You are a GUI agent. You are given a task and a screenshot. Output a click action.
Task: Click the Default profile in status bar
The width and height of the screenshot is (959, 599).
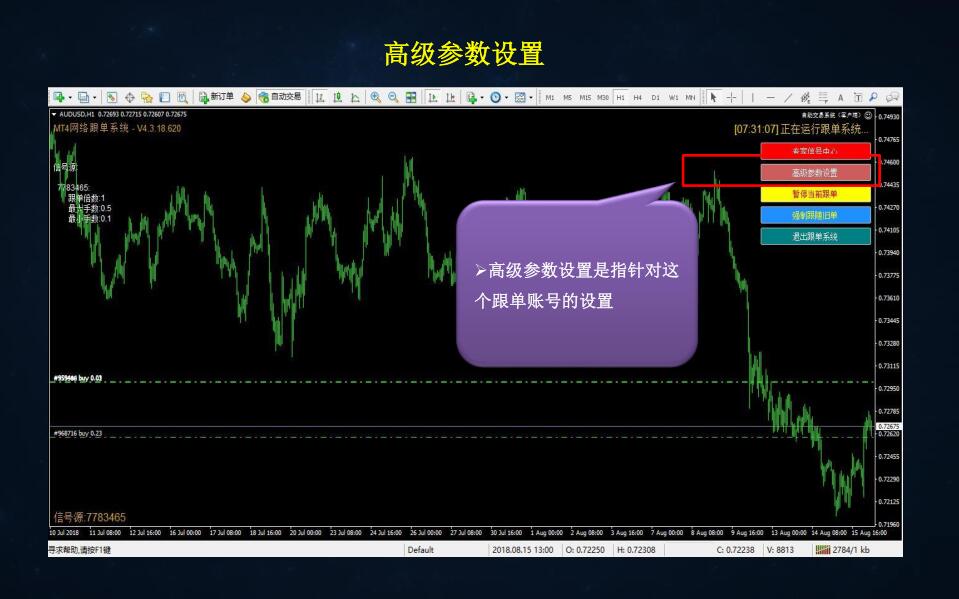(421, 549)
